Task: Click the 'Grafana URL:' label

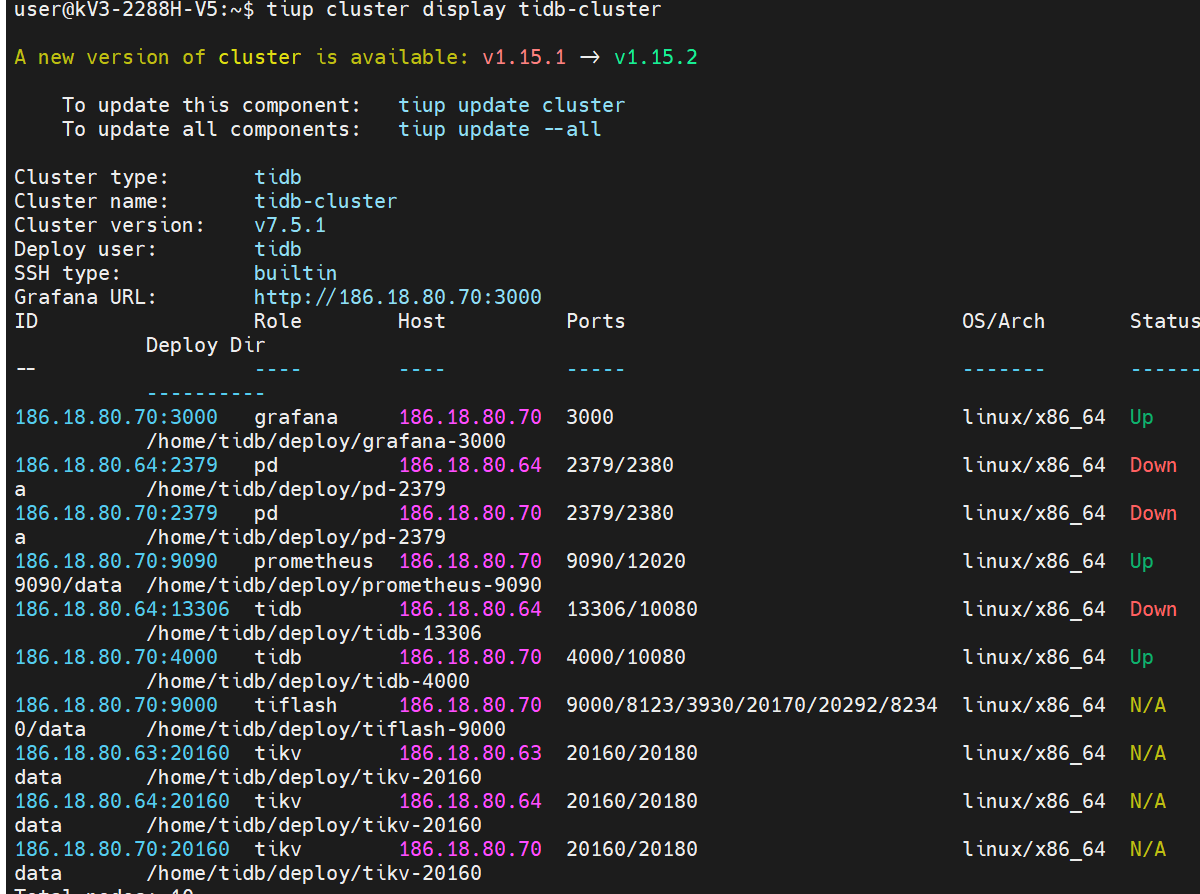Action: [x=86, y=297]
